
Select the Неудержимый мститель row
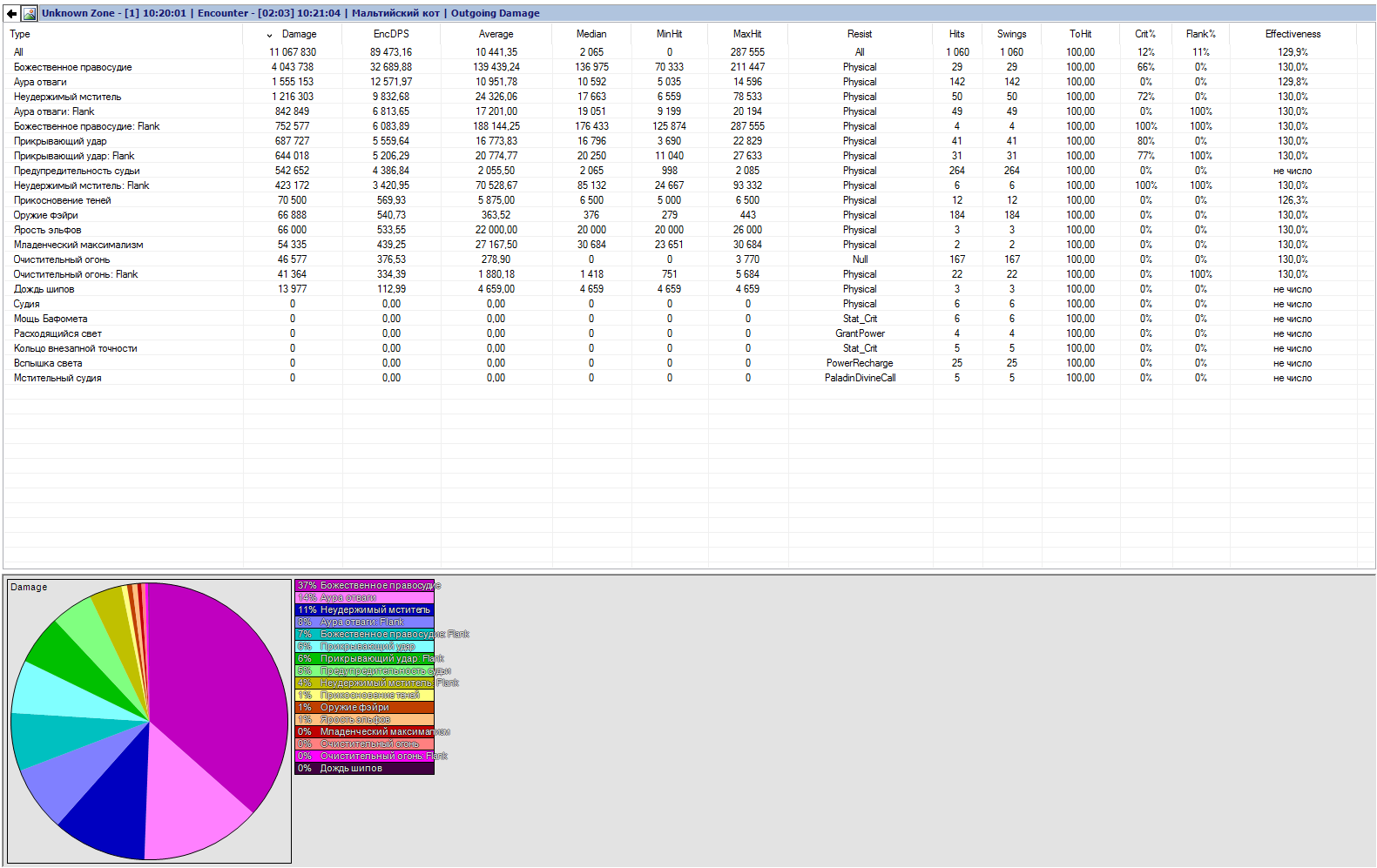[x=688, y=97]
